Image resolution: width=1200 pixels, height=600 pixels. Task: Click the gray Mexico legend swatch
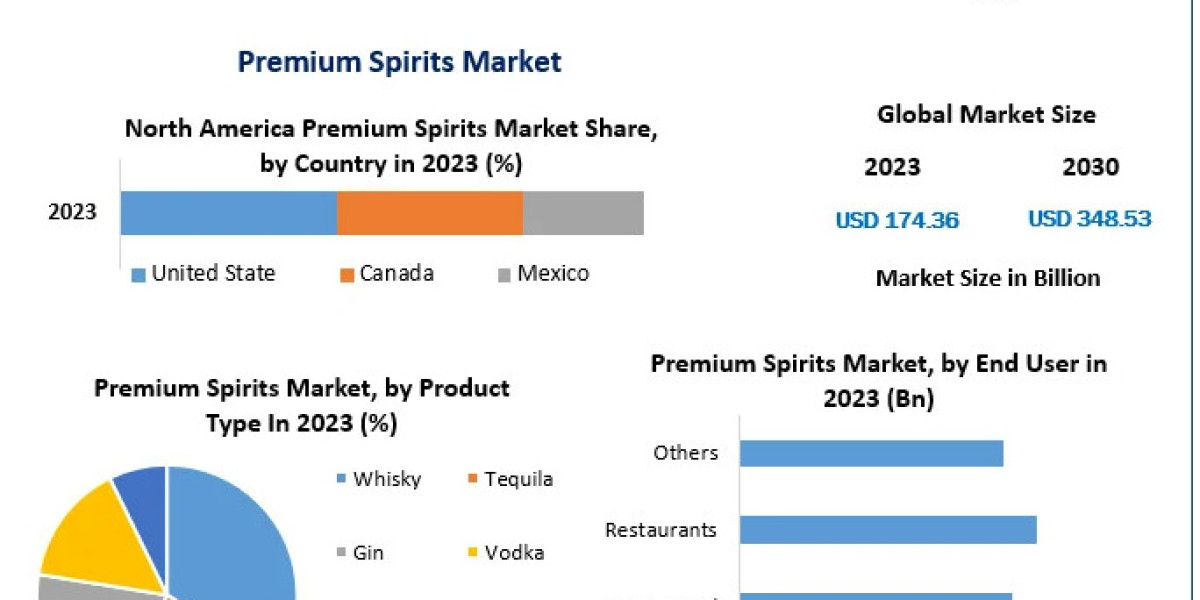(503, 275)
